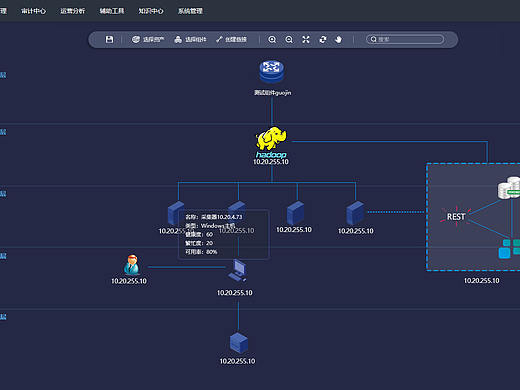Click the bottom server's 10.20.255.10 label
520x390 pixels.
point(237,361)
